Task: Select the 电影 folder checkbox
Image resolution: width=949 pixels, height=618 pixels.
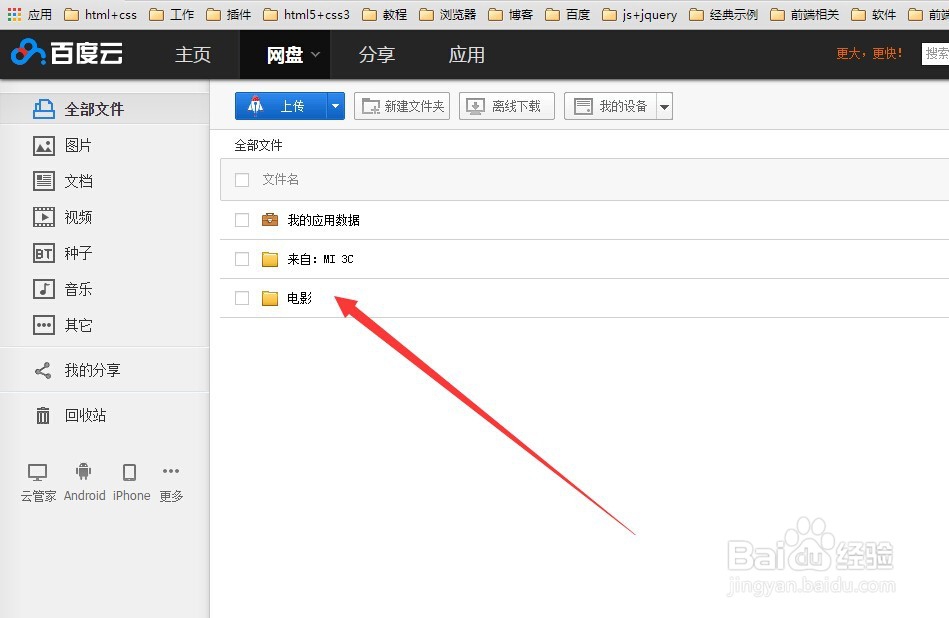Action: 241,297
